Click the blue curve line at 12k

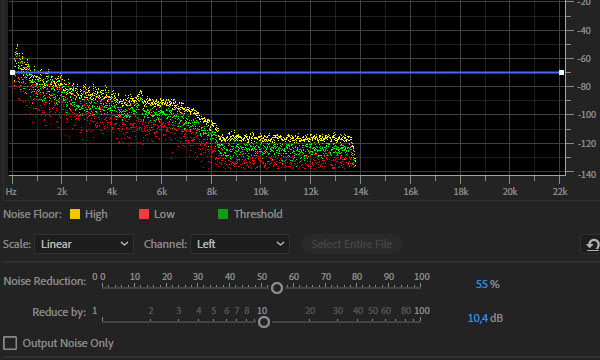[x=311, y=72]
